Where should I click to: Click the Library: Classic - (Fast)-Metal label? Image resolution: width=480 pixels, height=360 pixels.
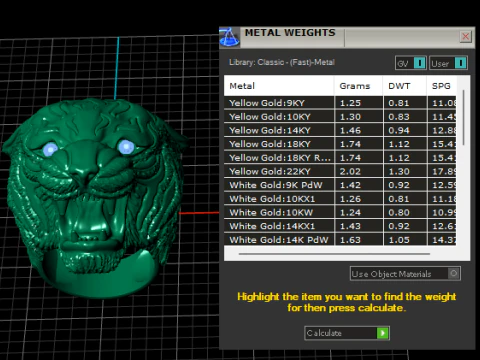282,62
